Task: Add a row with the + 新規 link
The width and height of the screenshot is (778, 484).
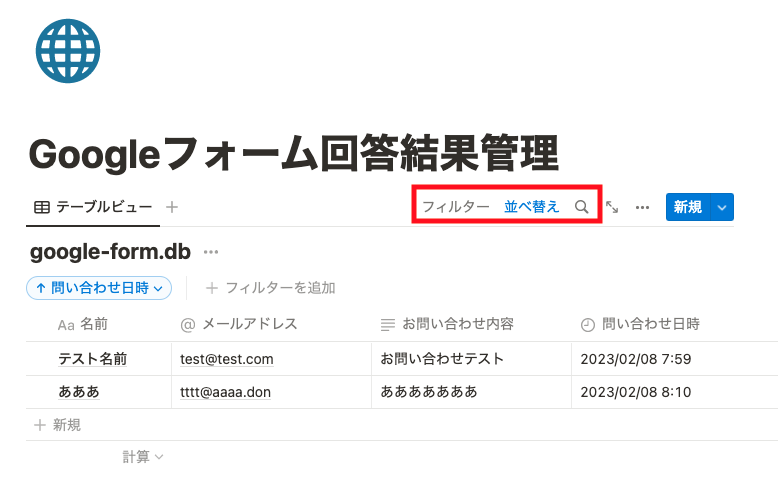Action: pos(57,425)
